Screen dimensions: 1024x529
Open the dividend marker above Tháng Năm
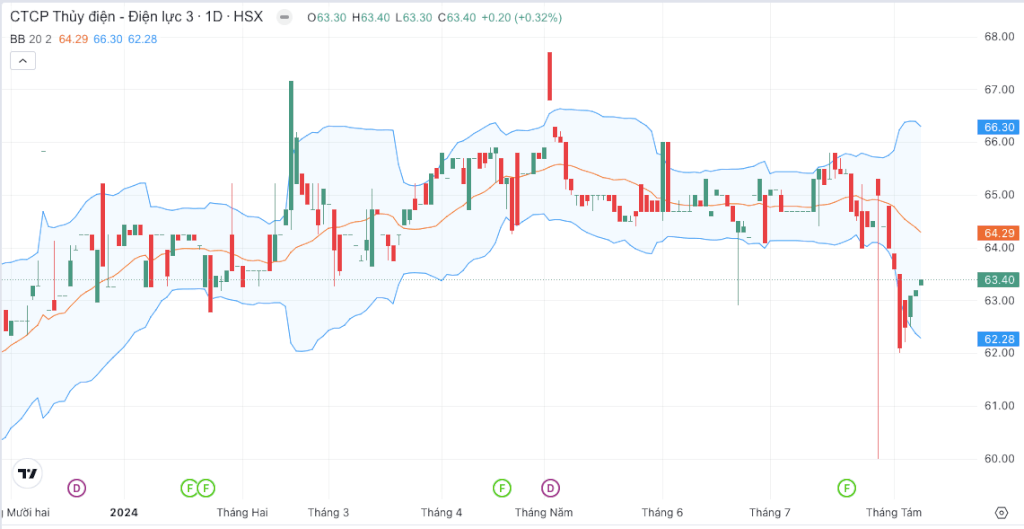(x=551, y=487)
